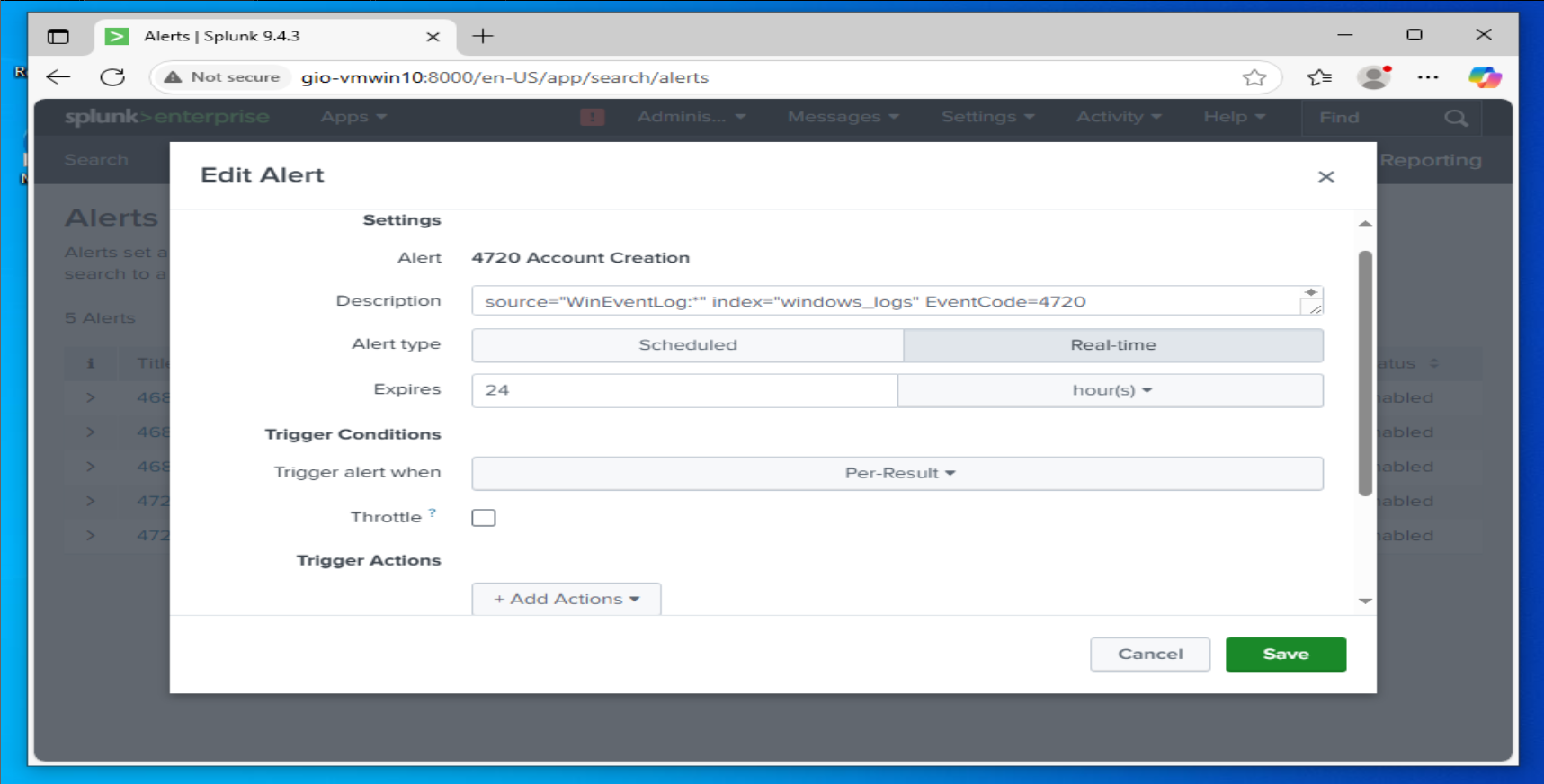Click the browser back arrow

(x=58, y=77)
